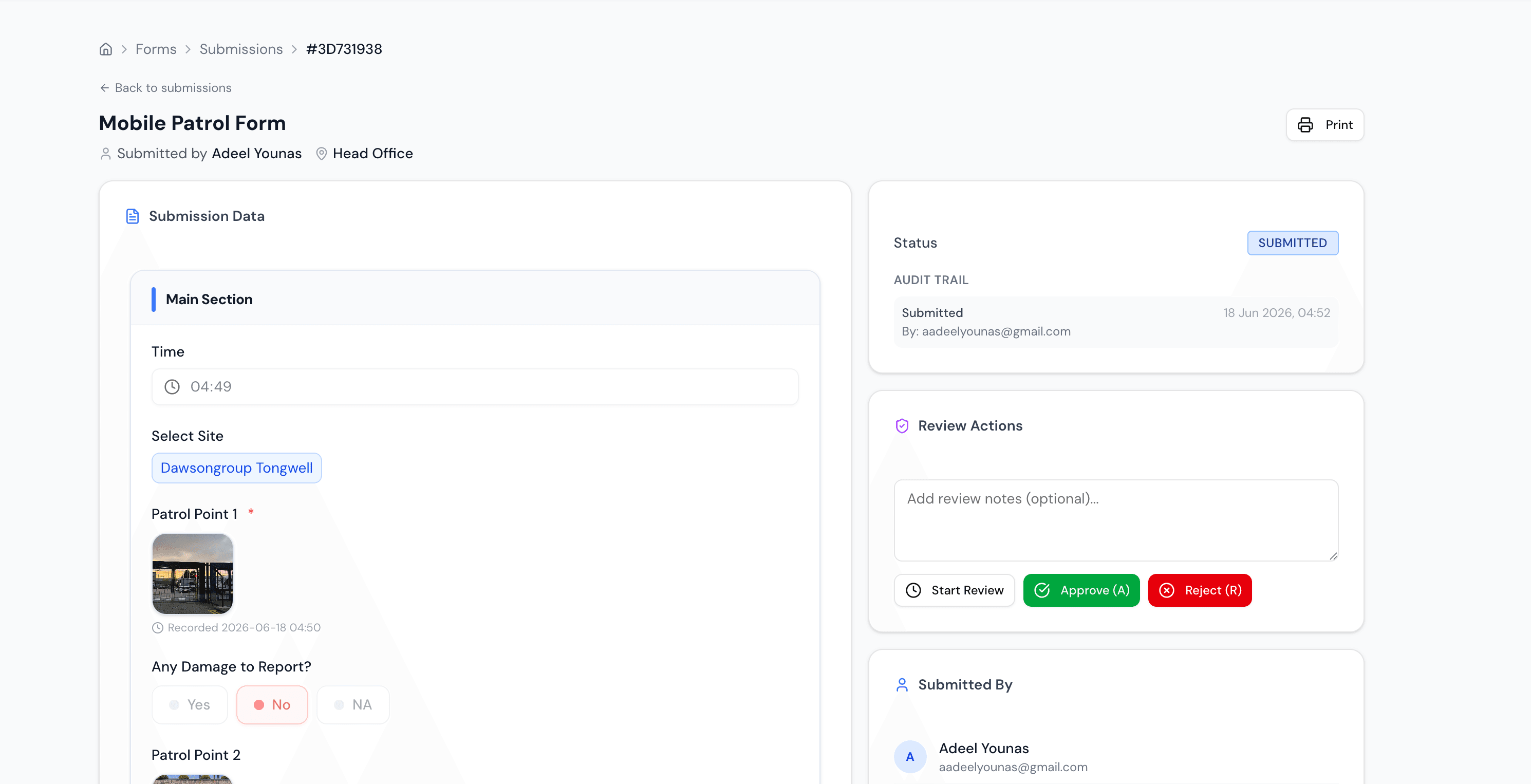Reject the submission
The height and width of the screenshot is (784, 1531).
coord(1200,590)
